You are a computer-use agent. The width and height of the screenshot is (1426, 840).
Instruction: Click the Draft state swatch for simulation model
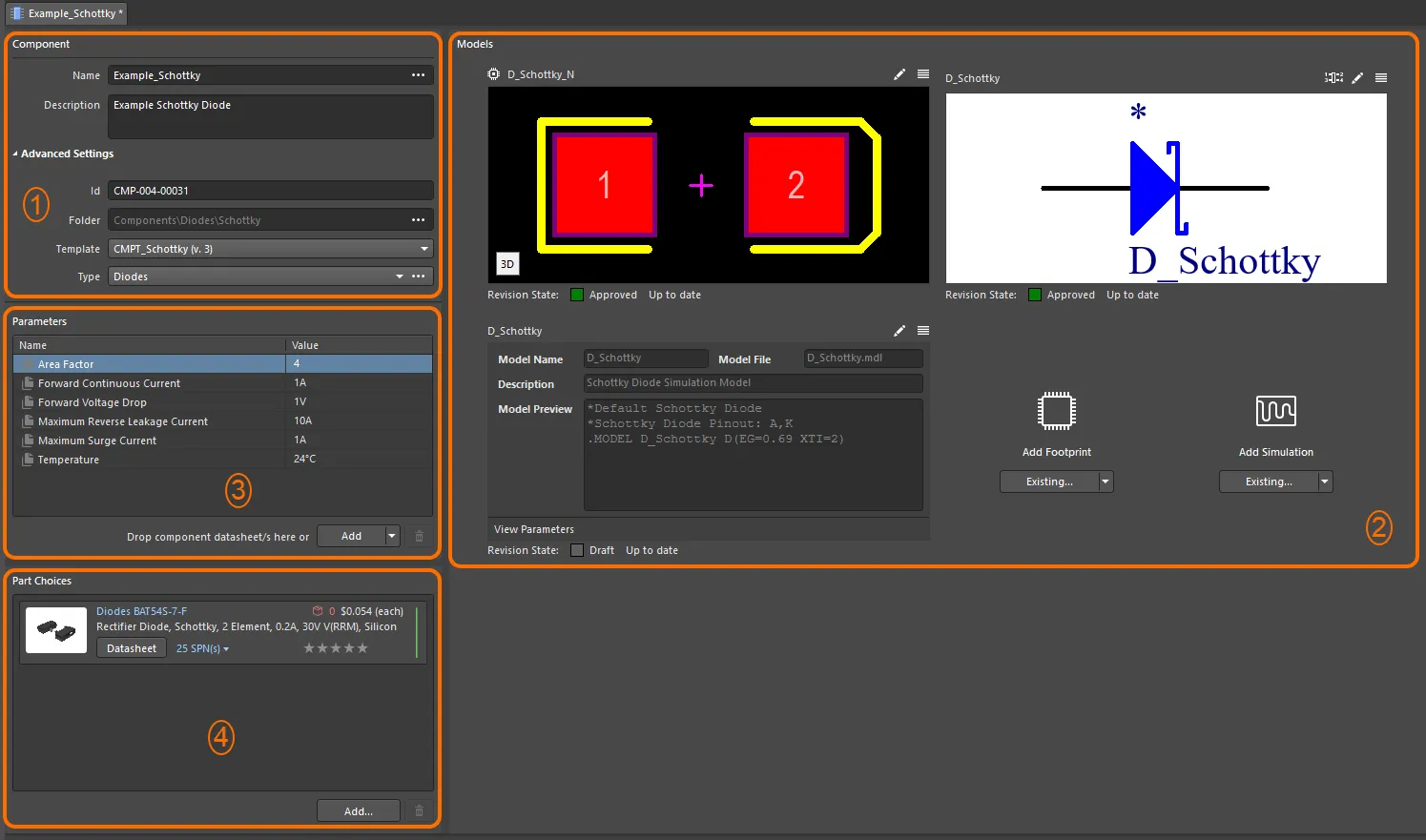(576, 550)
